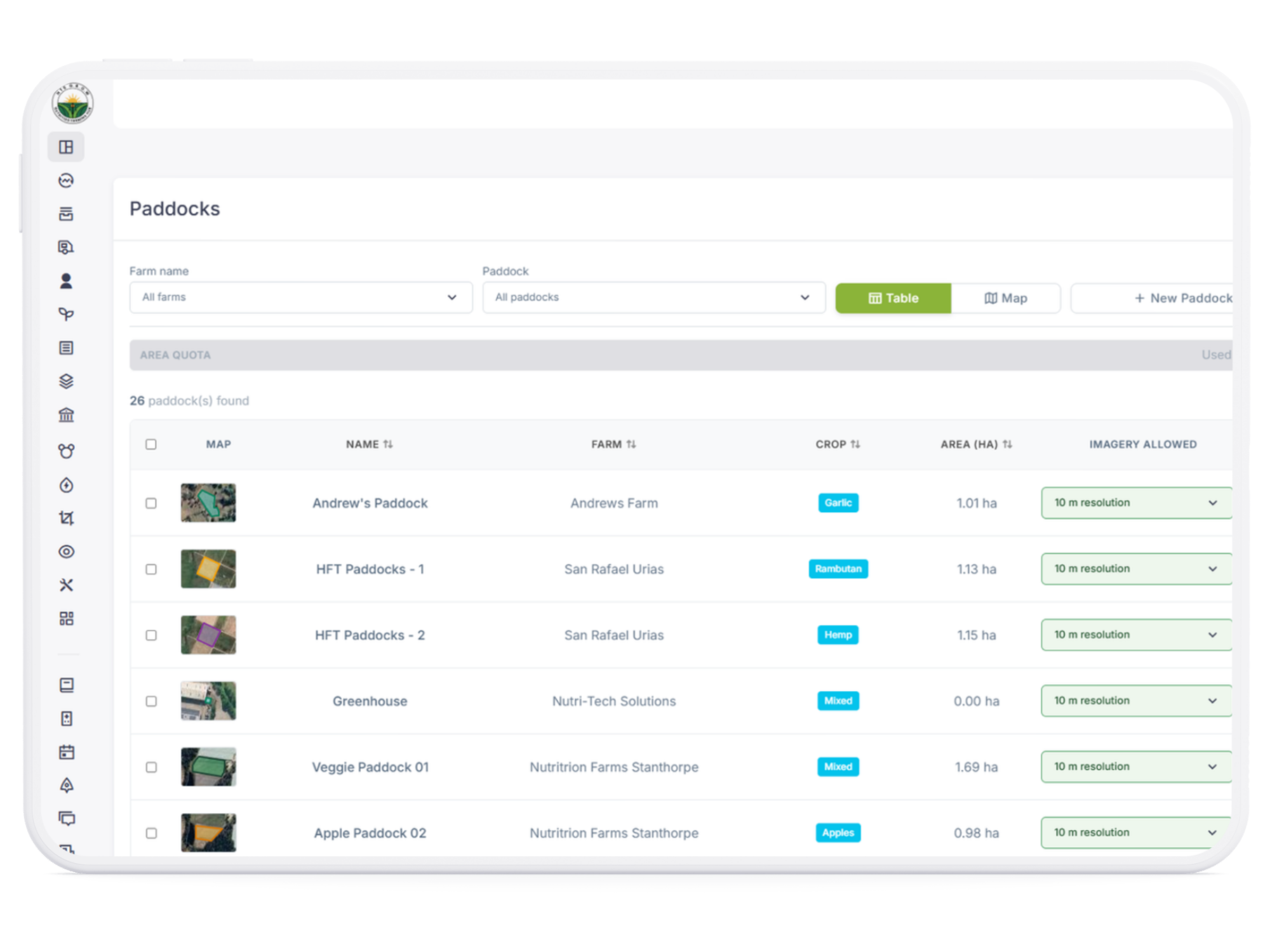Check the HFT Paddocks - 1 row checkbox
Screen dimensions: 1270x952
click(151, 569)
